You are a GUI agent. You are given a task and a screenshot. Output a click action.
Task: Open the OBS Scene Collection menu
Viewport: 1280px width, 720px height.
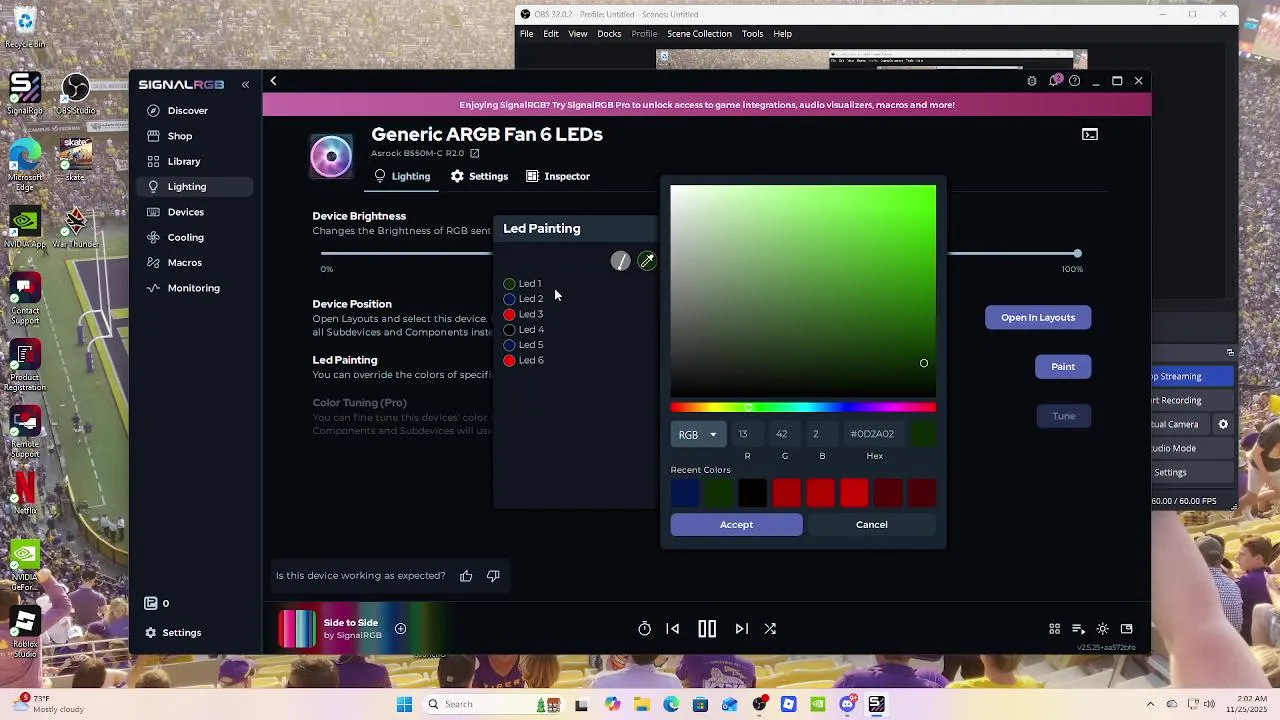pyautogui.click(x=699, y=34)
